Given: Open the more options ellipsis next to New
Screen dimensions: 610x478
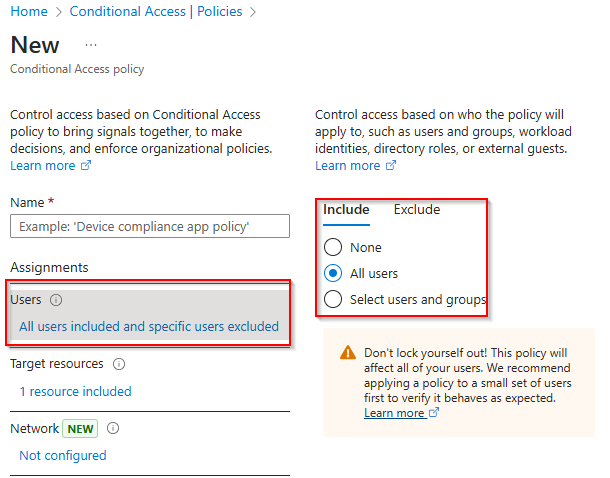Looking at the screenshot, I should tap(91, 46).
